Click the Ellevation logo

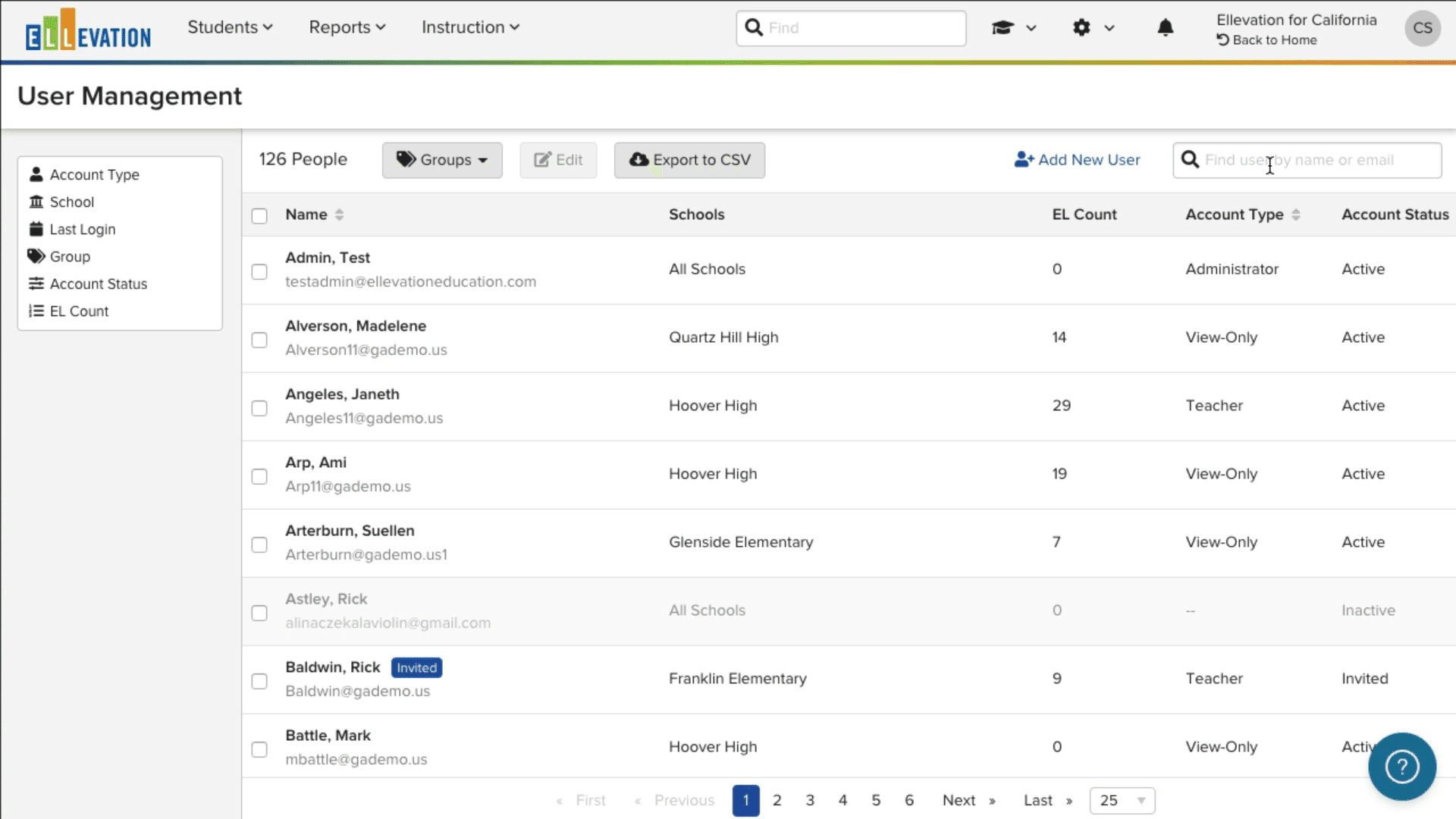[x=88, y=30]
